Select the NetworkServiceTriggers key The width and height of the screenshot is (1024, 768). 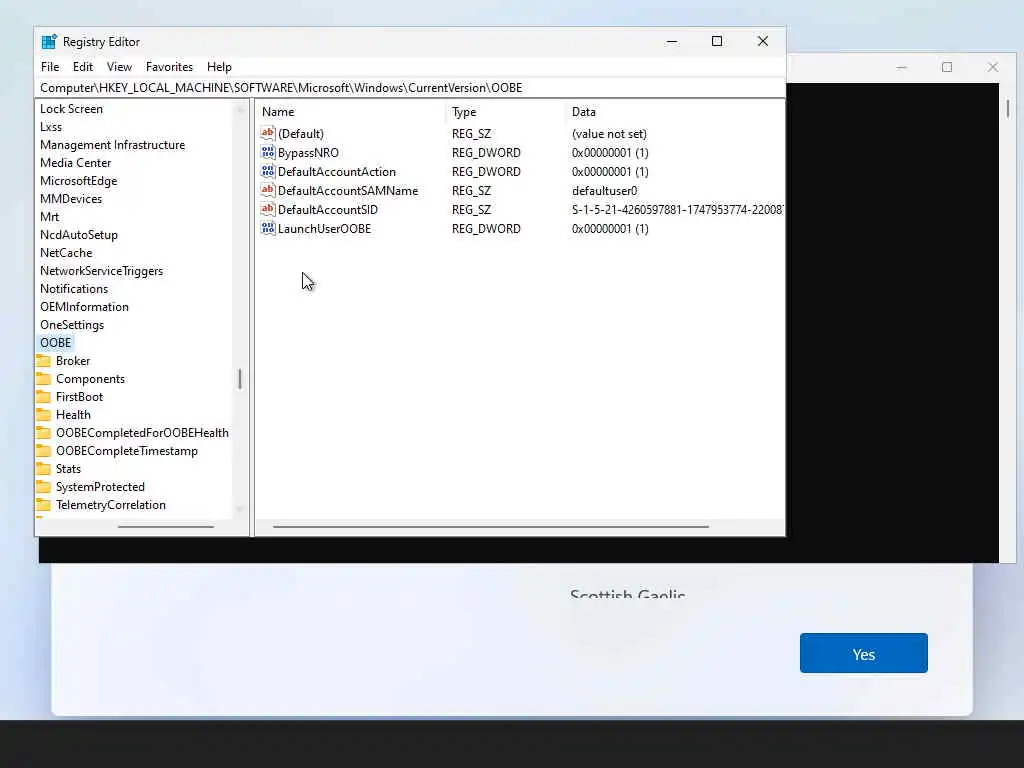(101, 270)
